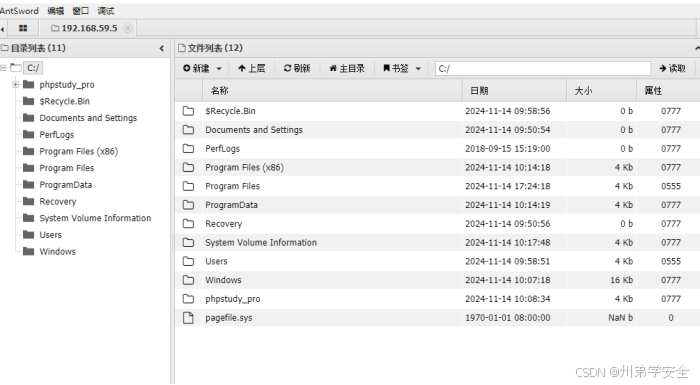This screenshot has height=385, width=700.
Task: Click the file icon in 文件列表 header
Action: click(x=182, y=48)
